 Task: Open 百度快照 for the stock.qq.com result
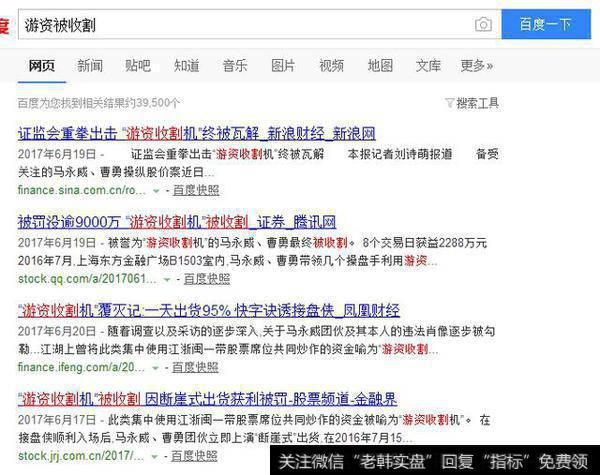click(207, 279)
